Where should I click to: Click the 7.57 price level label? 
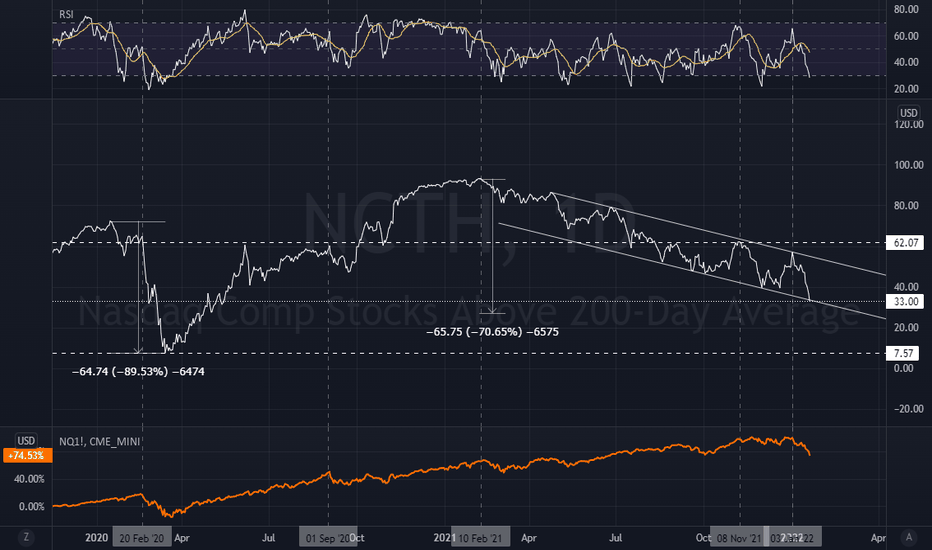point(903,353)
